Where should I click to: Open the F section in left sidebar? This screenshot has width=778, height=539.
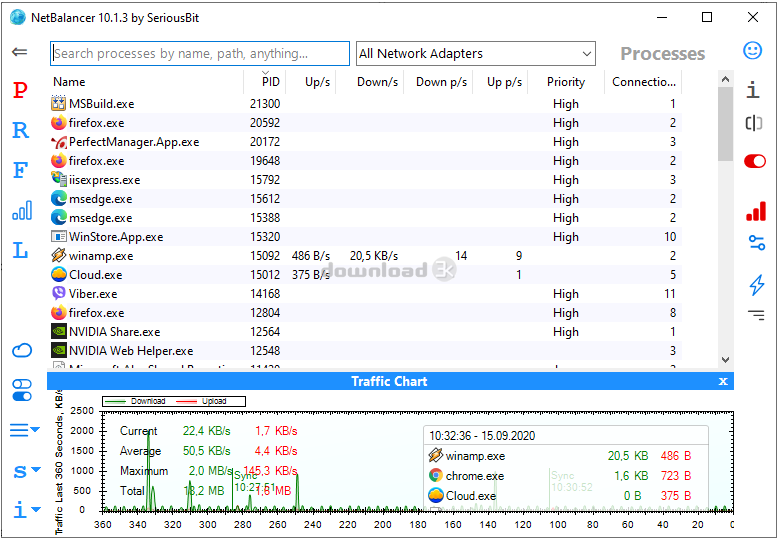point(20,170)
